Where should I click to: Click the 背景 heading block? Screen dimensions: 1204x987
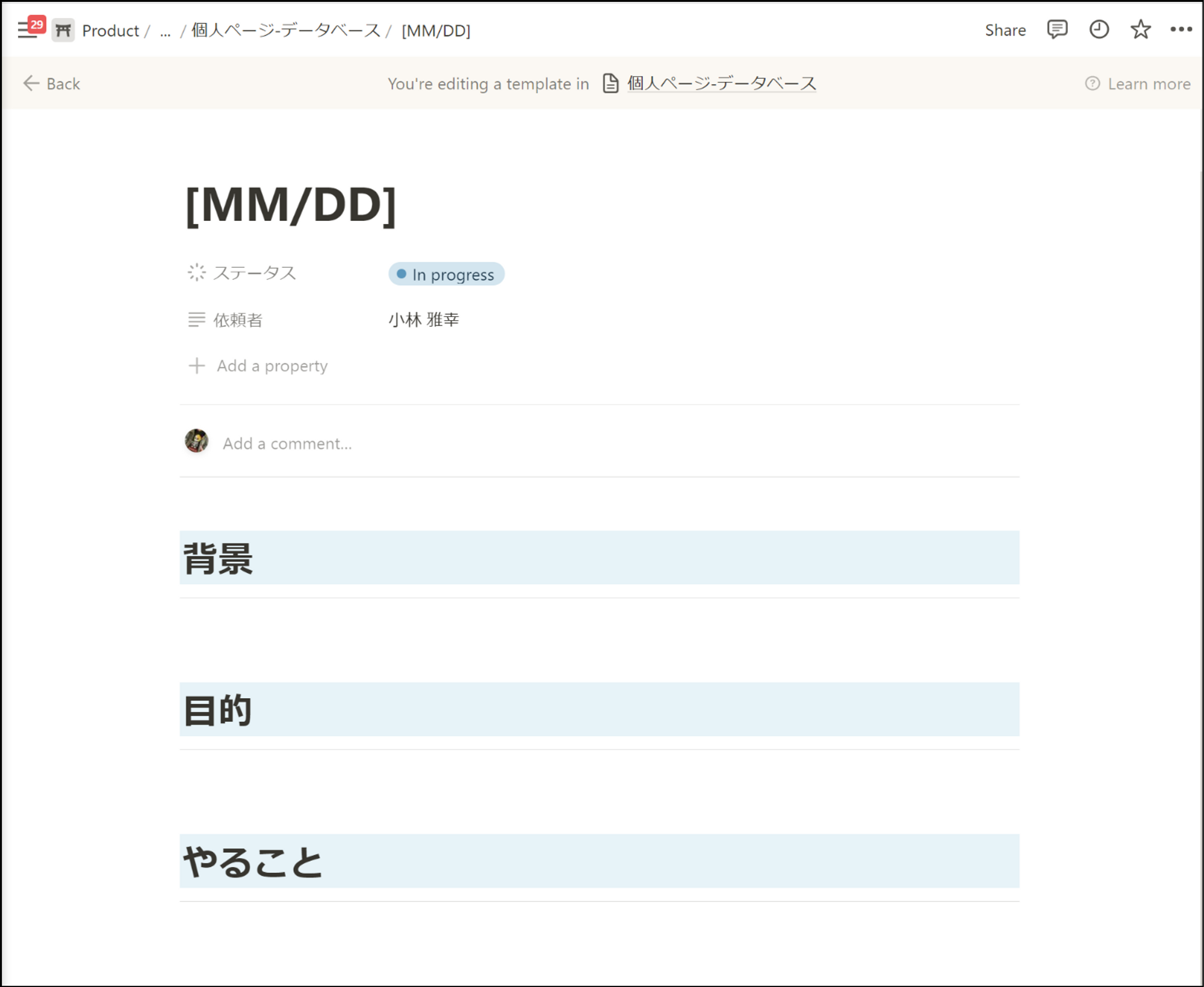point(599,558)
